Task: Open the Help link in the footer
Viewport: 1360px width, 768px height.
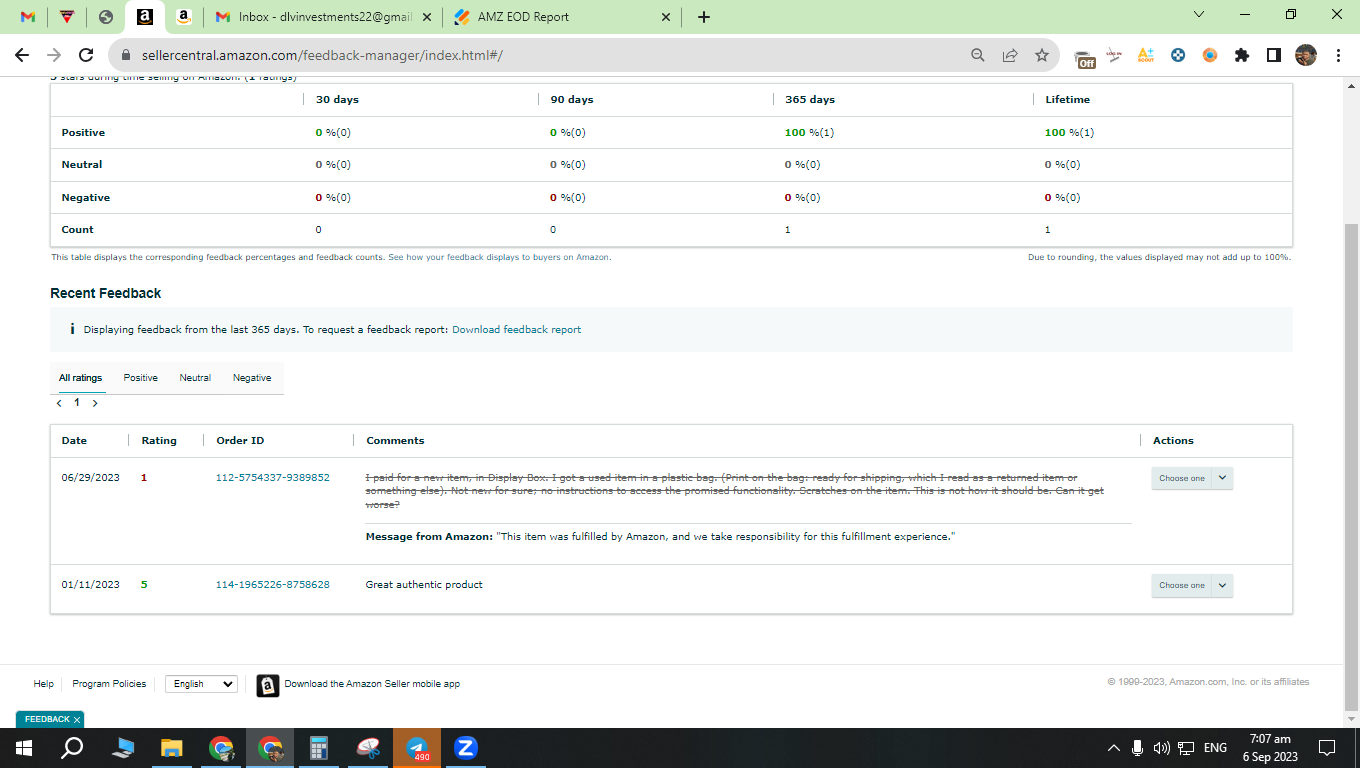Action: (43, 684)
